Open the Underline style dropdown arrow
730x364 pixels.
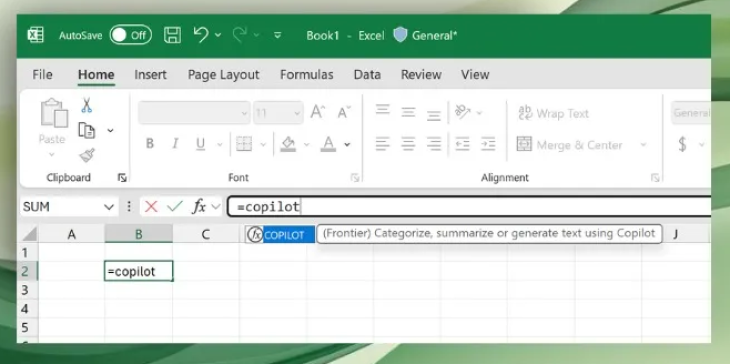pos(220,145)
